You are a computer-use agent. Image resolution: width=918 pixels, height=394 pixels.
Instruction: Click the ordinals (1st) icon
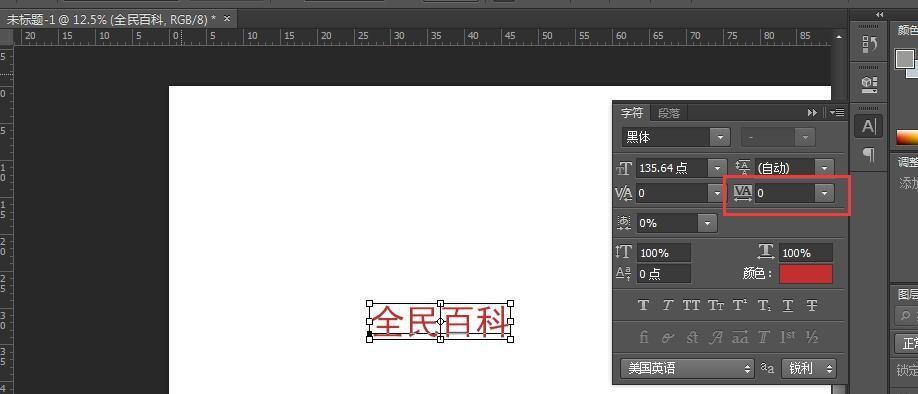coord(787,337)
